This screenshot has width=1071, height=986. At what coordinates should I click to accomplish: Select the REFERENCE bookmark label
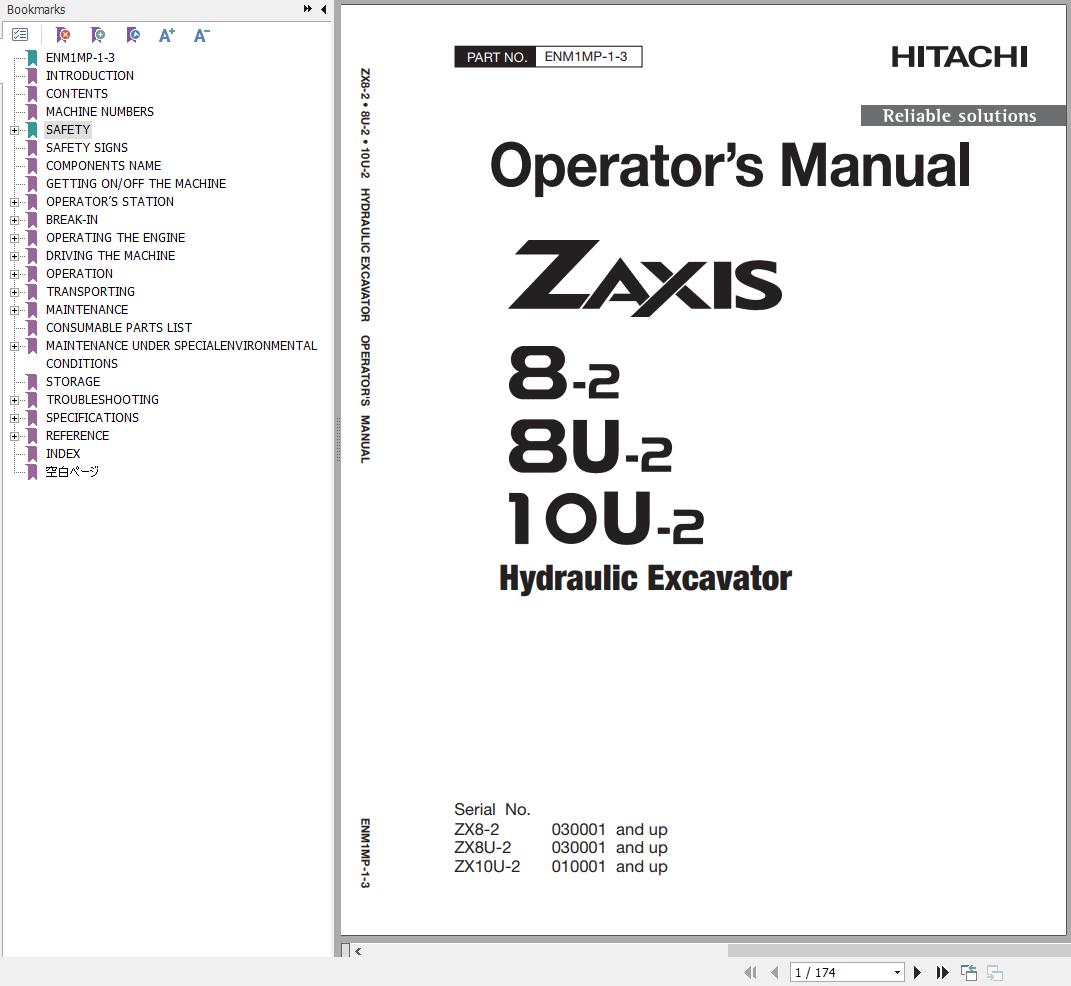click(77, 436)
